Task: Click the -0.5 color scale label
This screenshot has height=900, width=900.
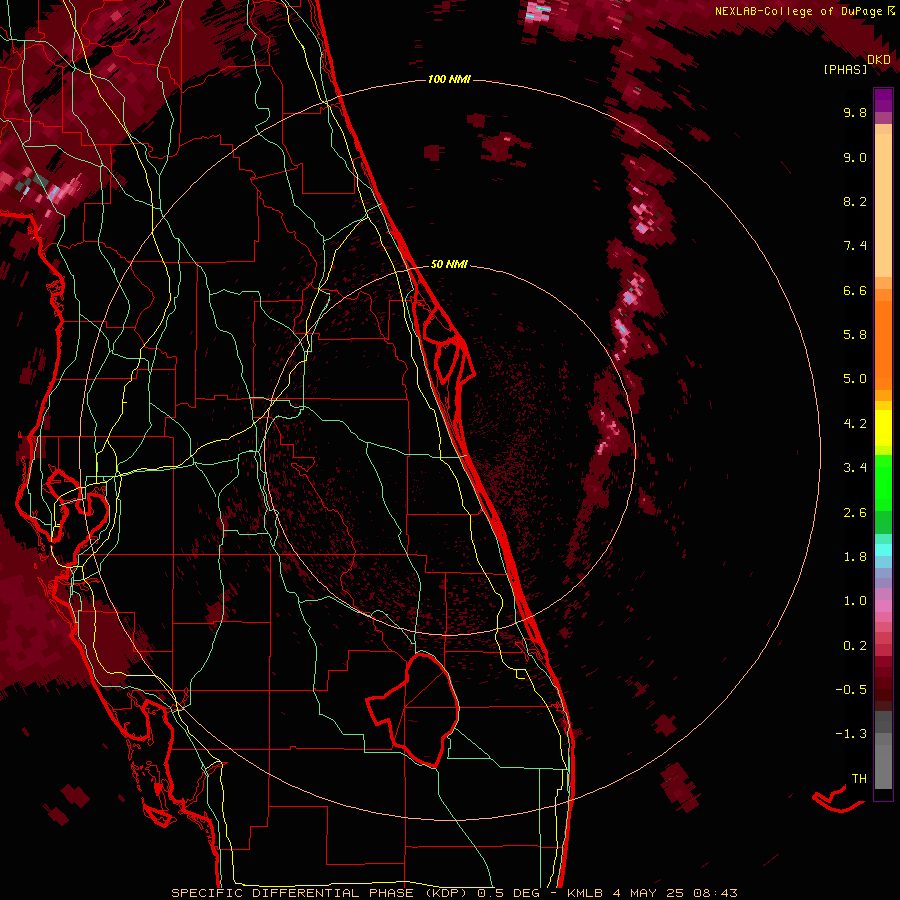Action: [x=851, y=690]
